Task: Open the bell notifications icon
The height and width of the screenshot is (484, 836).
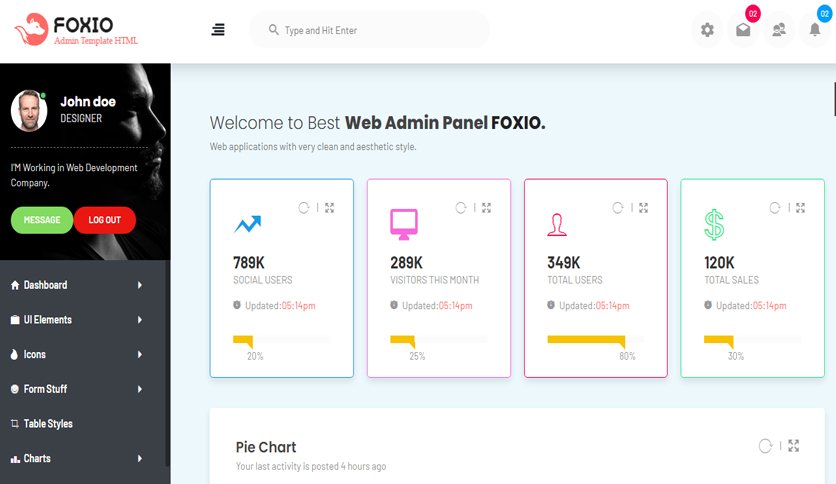Action: point(815,30)
